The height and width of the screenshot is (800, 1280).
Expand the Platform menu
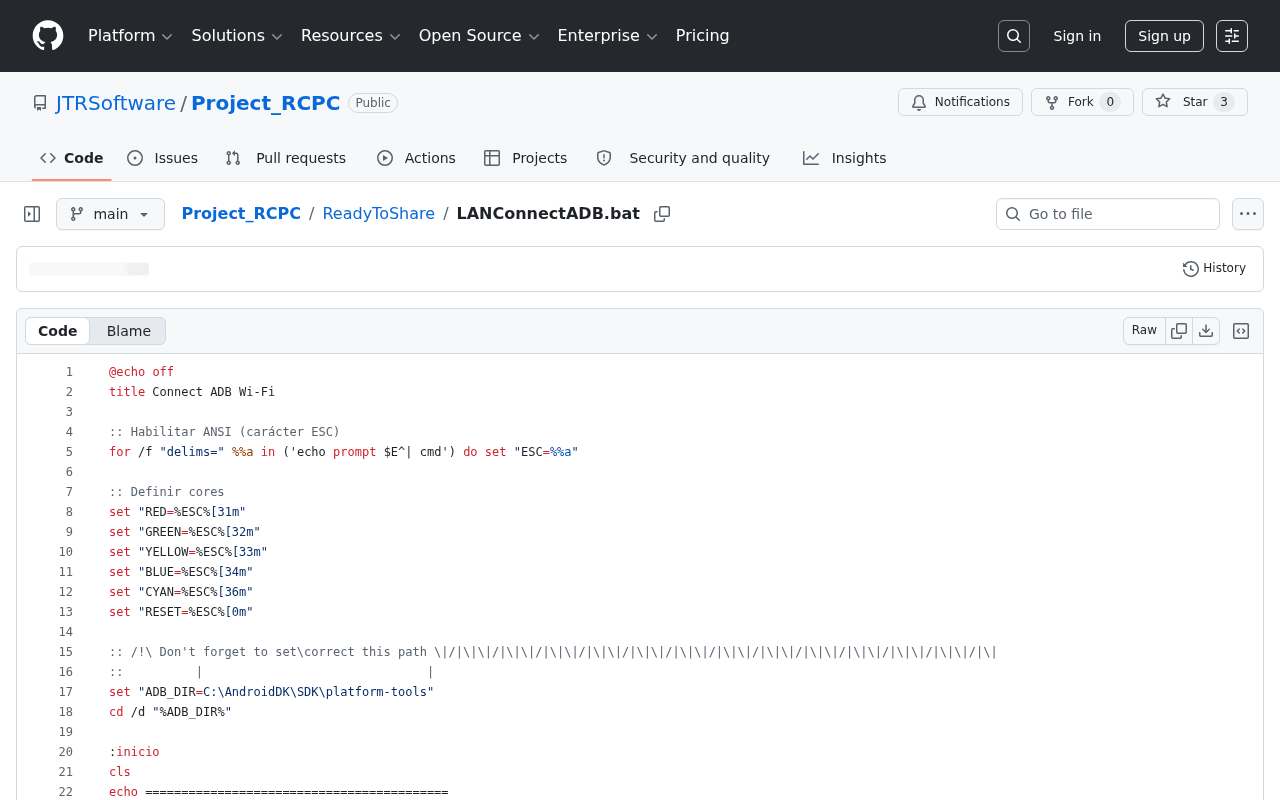click(x=130, y=36)
